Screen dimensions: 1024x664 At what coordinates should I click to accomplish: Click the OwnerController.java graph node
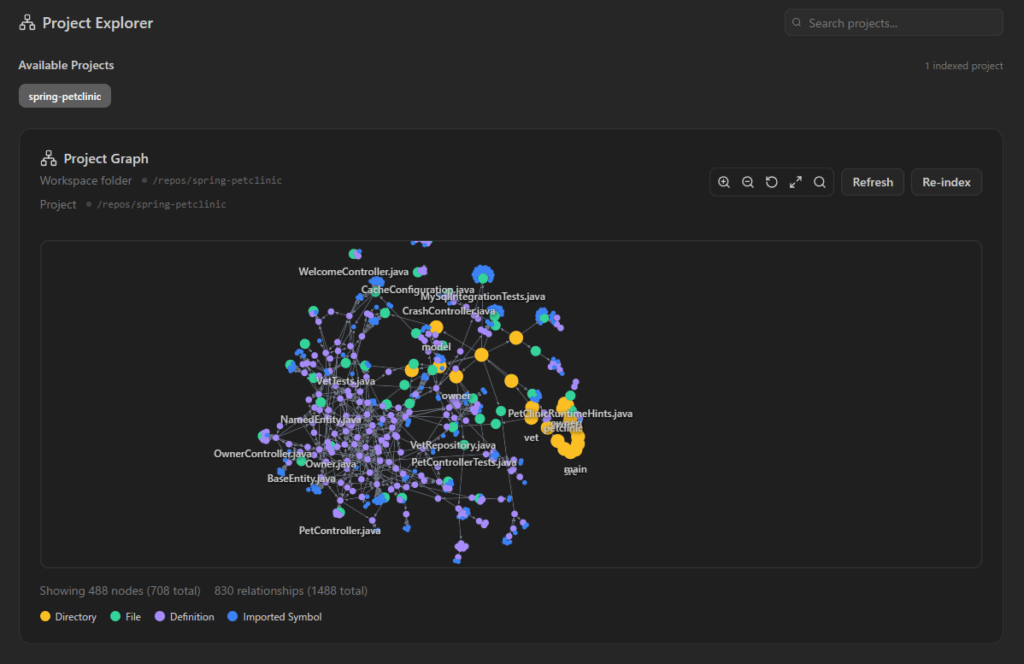263,454
